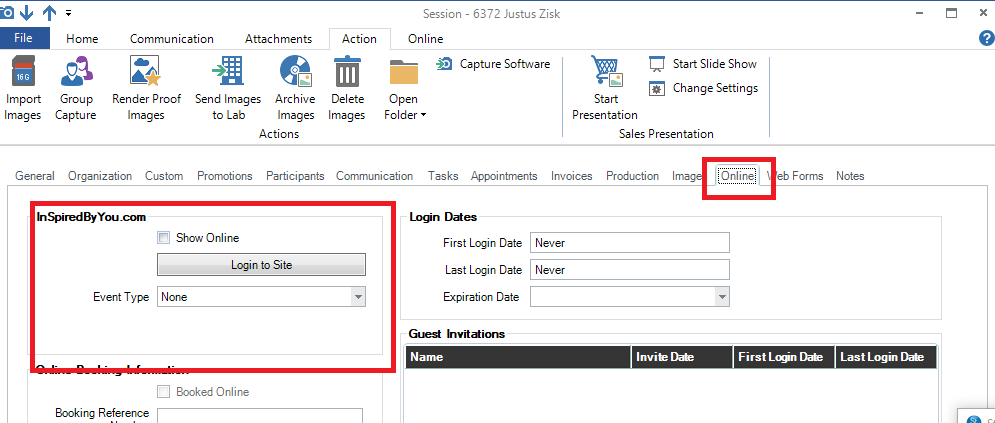Switch to the Communication ribbon tab
The height and width of the screenshot is (423, 995).
tap(171, 39)
